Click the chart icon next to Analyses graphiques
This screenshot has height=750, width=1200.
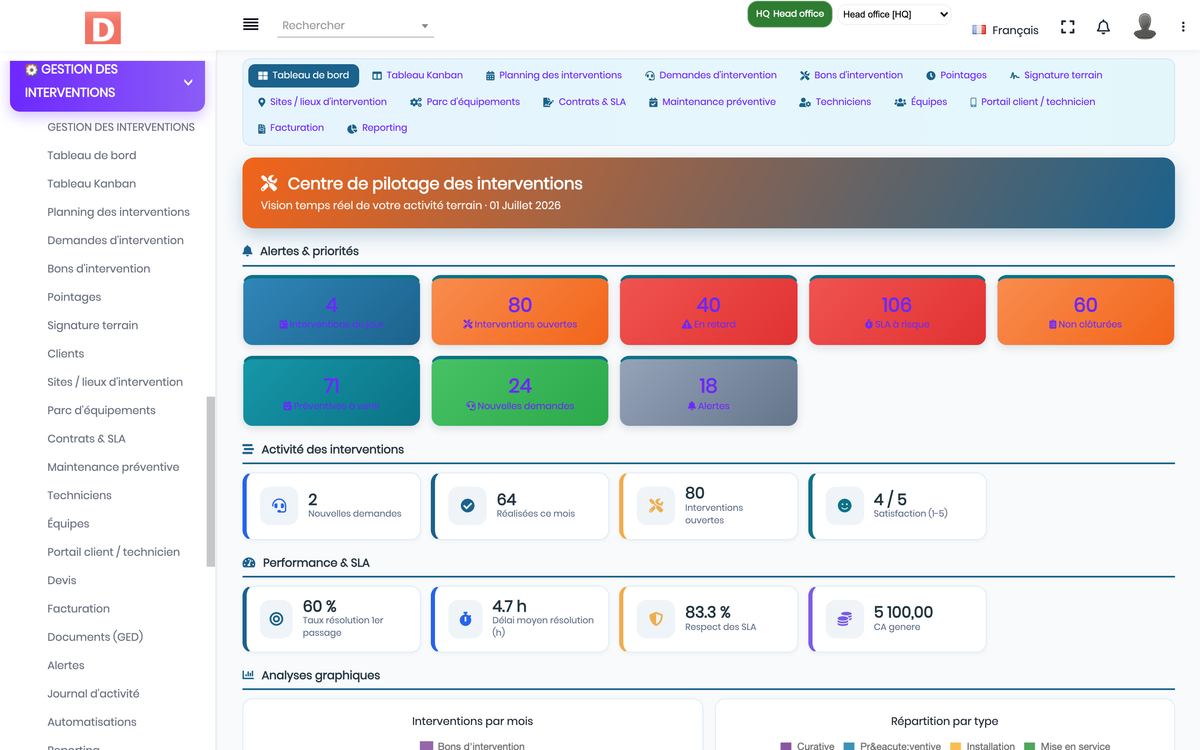(x=248, y=675)
